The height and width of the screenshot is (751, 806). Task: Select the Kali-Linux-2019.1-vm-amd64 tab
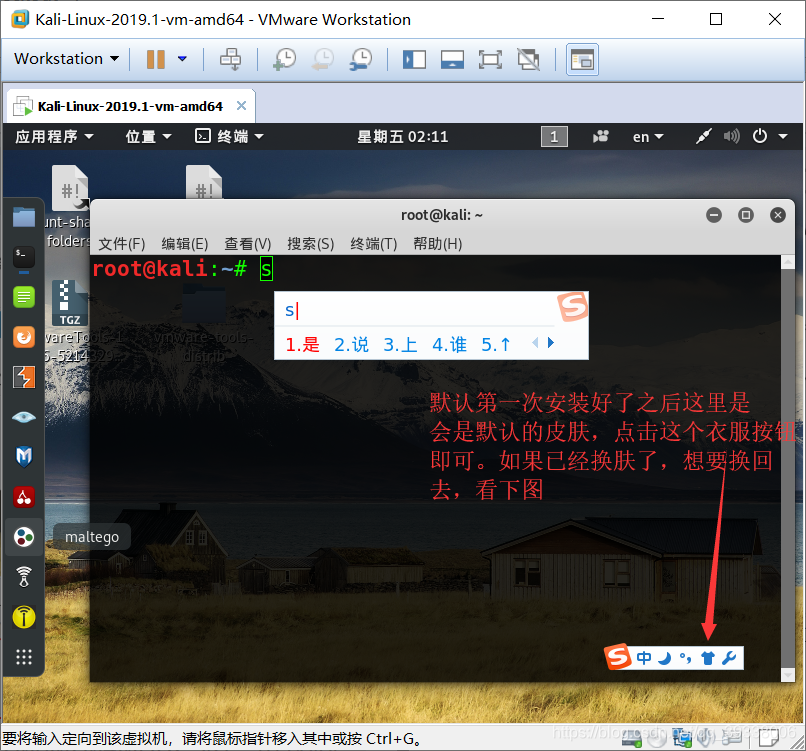pyautogui.click(x=131, y=106)
